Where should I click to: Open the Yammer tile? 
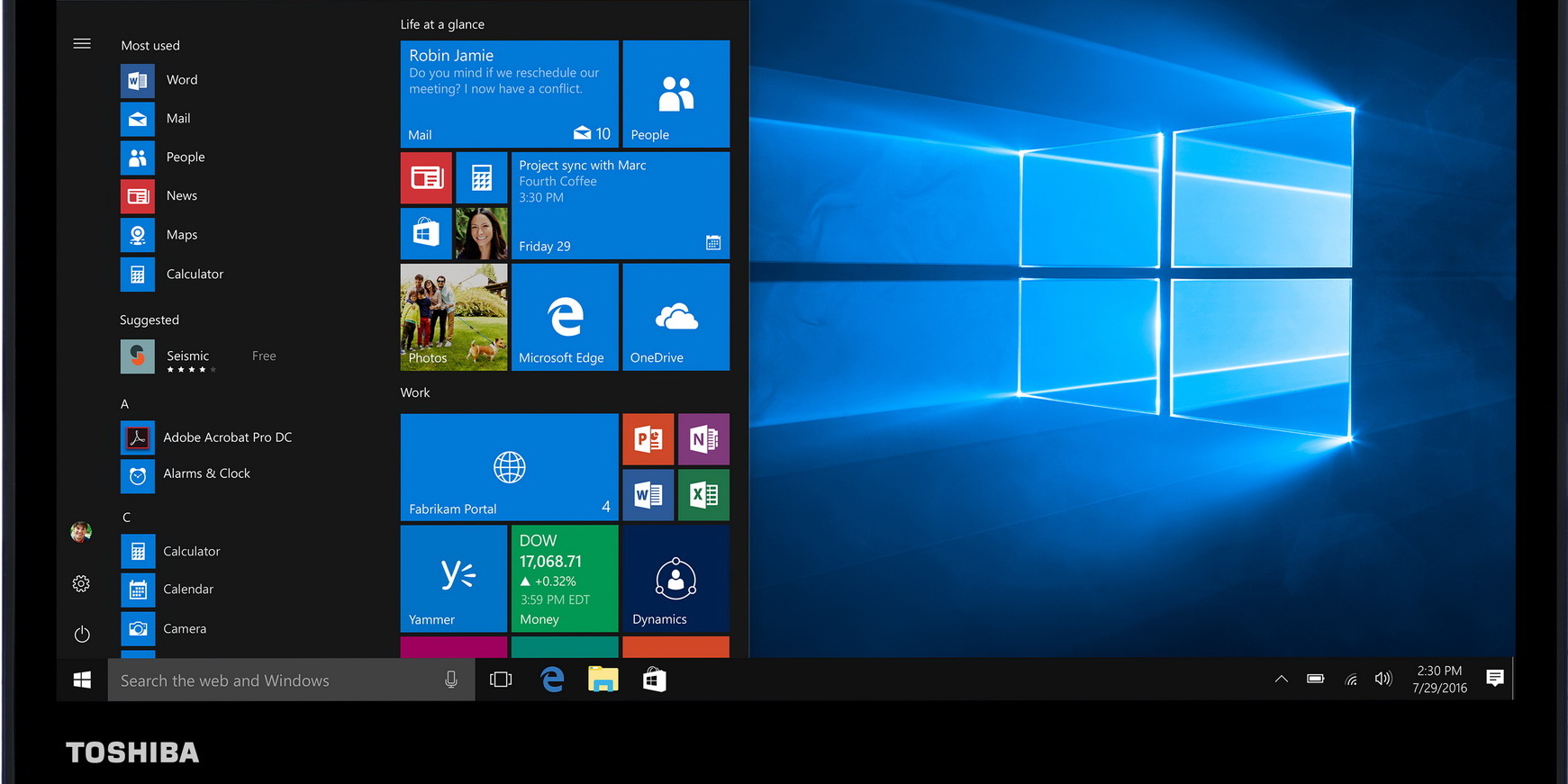tap(454, 579)
